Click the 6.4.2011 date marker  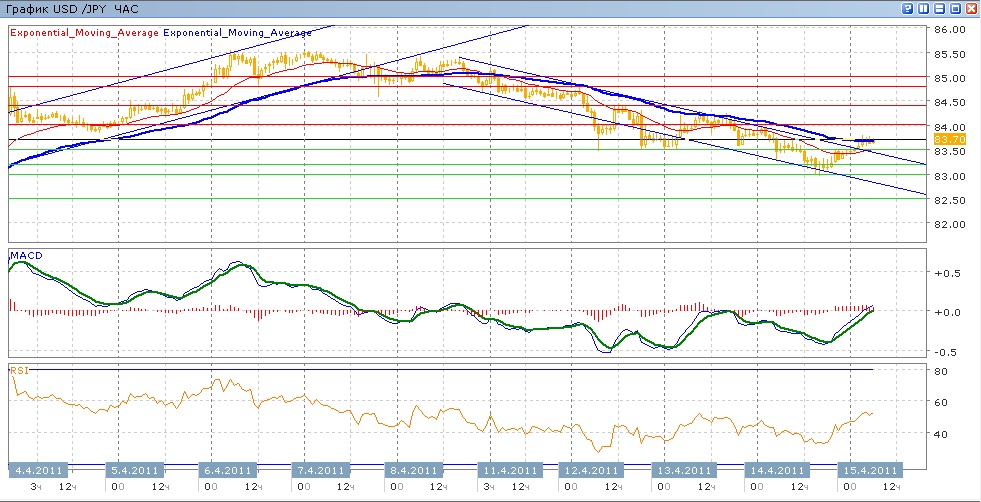point(227,469)
